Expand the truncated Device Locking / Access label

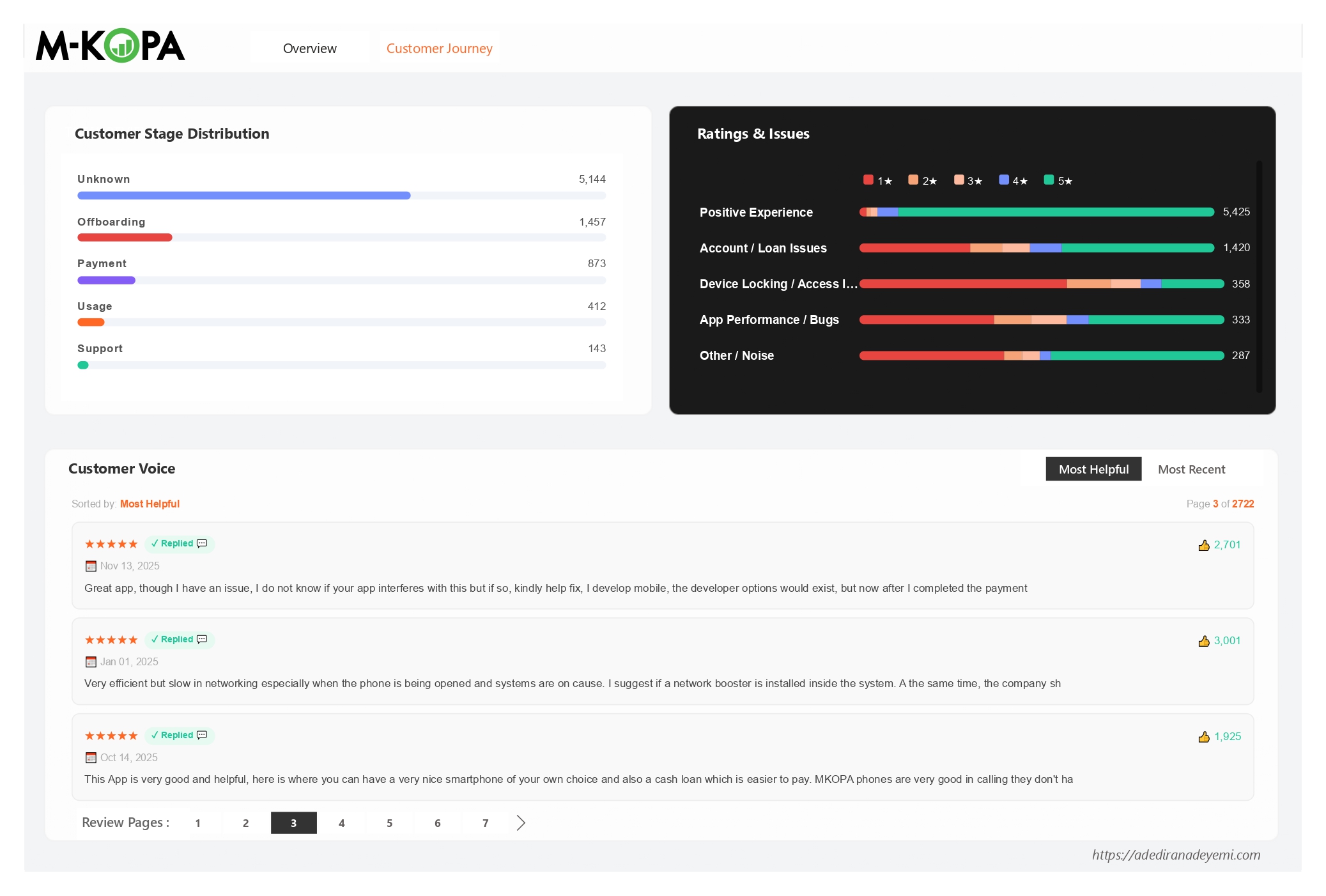[x=779, y=284]
